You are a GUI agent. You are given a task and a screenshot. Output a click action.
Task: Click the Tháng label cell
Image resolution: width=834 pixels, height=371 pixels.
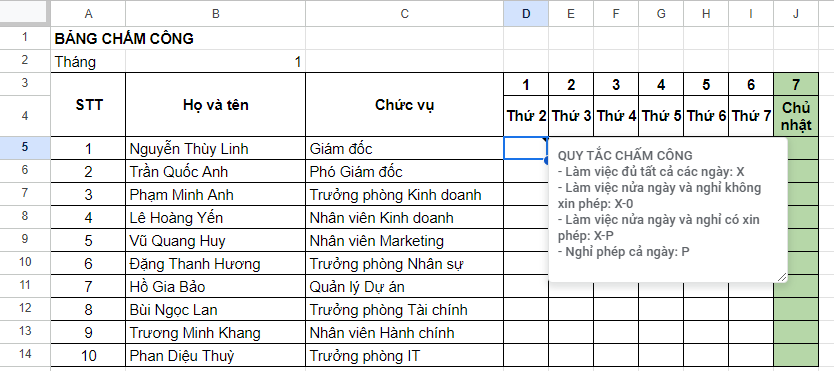[88, 62]
